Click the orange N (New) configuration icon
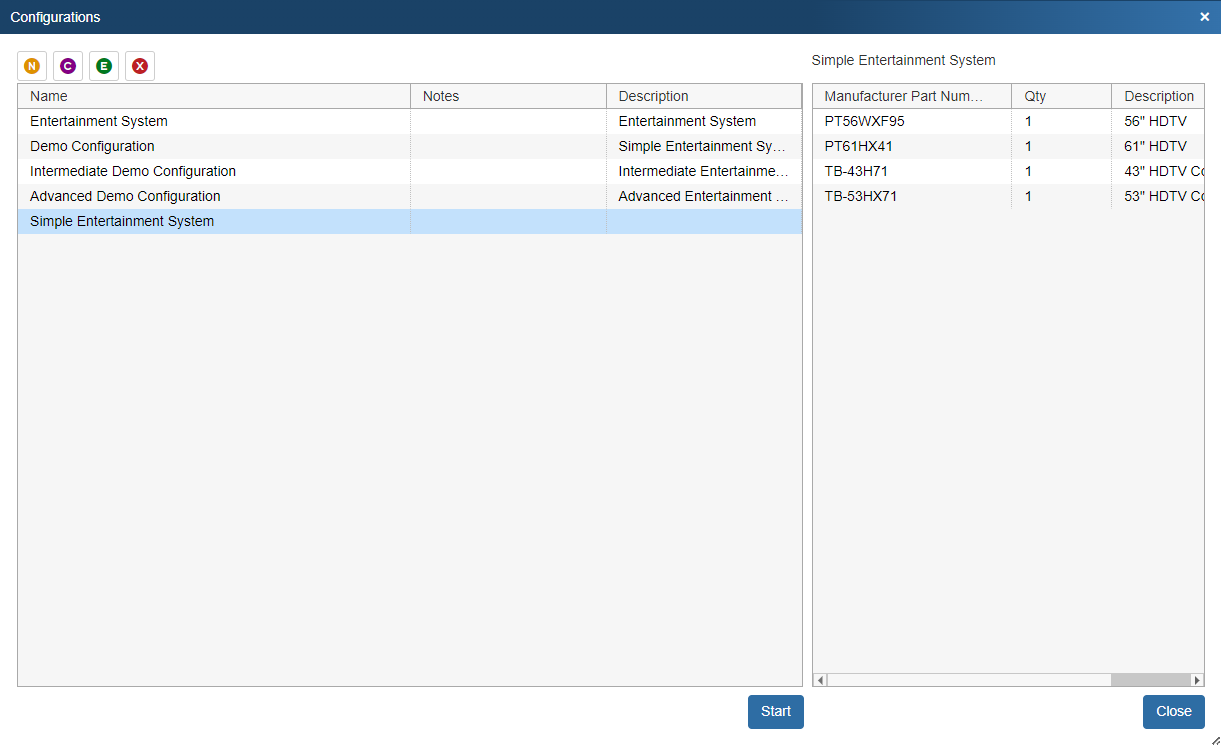The height and width of the screenshot is (746, 1221). pyautogui.click(x=32, y=66)
